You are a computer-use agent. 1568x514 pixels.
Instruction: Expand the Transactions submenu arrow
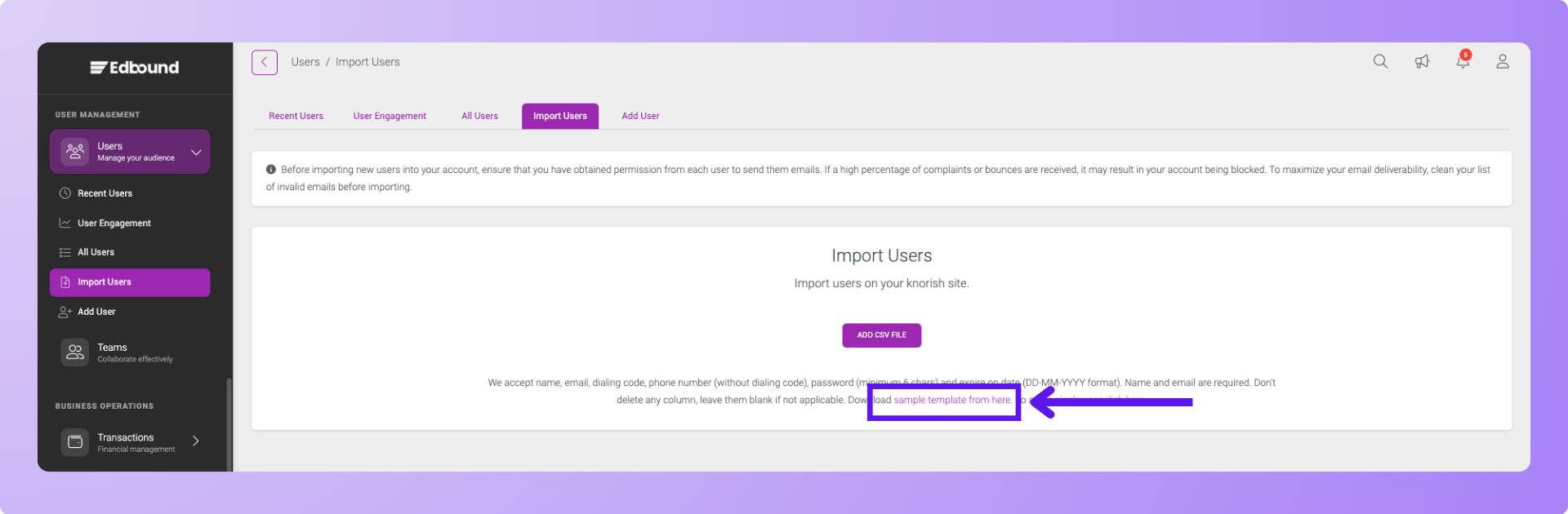196,441
